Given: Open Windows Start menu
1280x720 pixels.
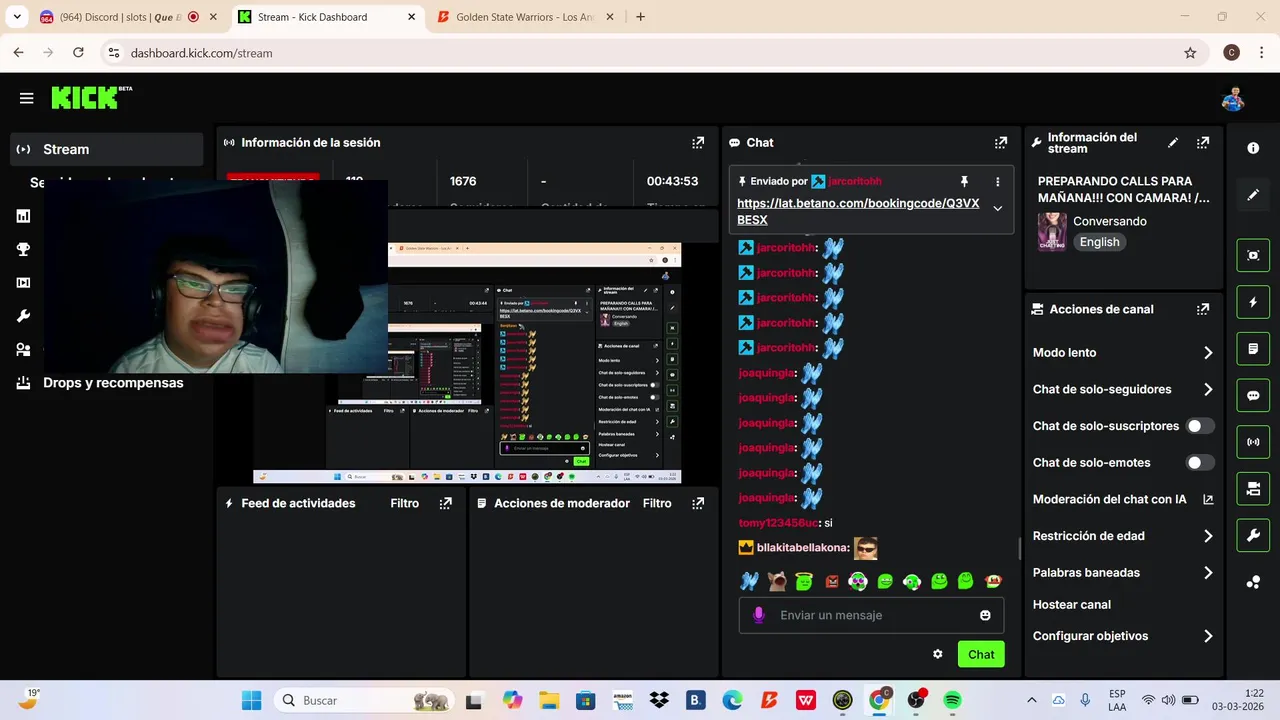Looking at the screenshot, I should [x=251, y=700].
